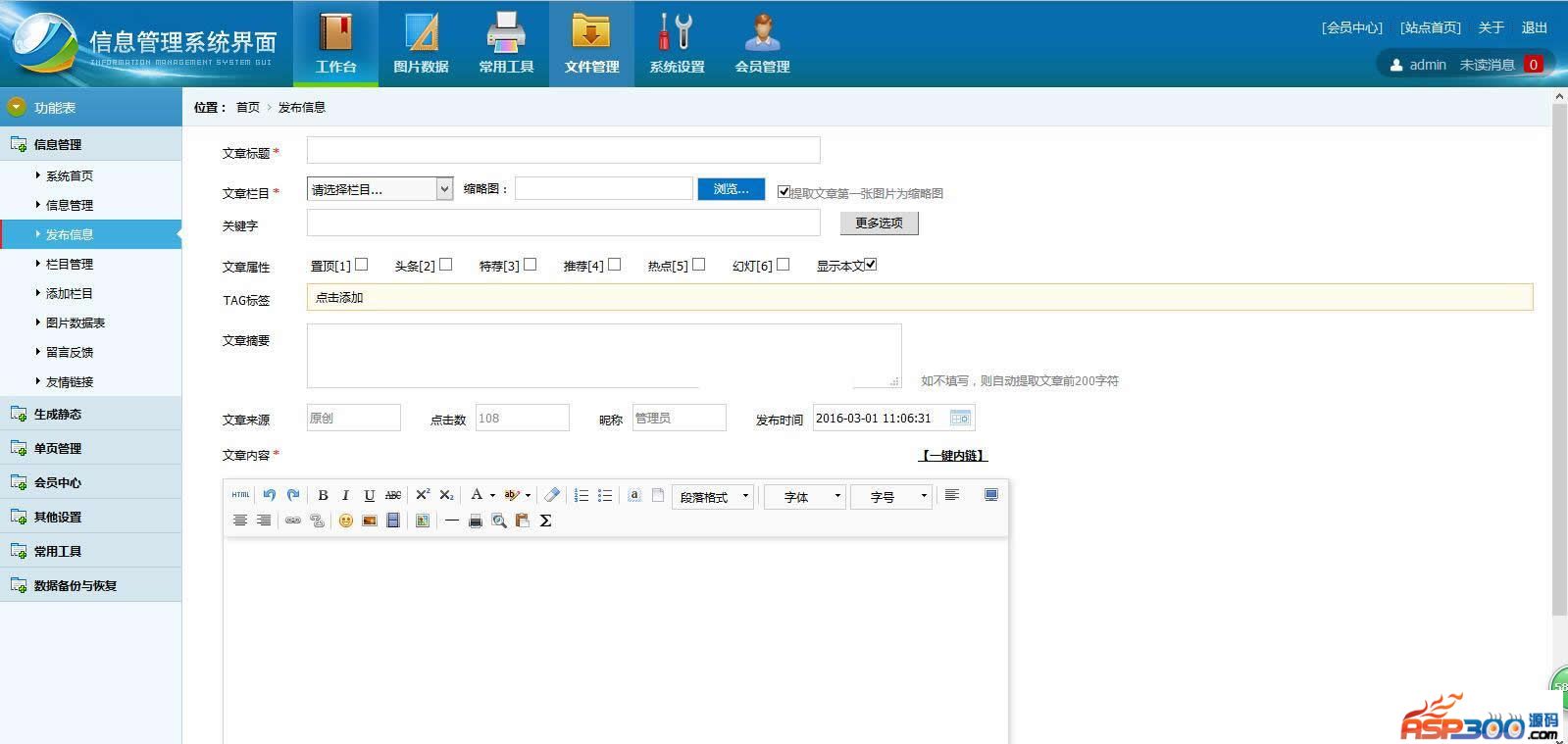Click the print icon in the editor
Screen dimensions: 1568x744
click(x=476, y=521)
